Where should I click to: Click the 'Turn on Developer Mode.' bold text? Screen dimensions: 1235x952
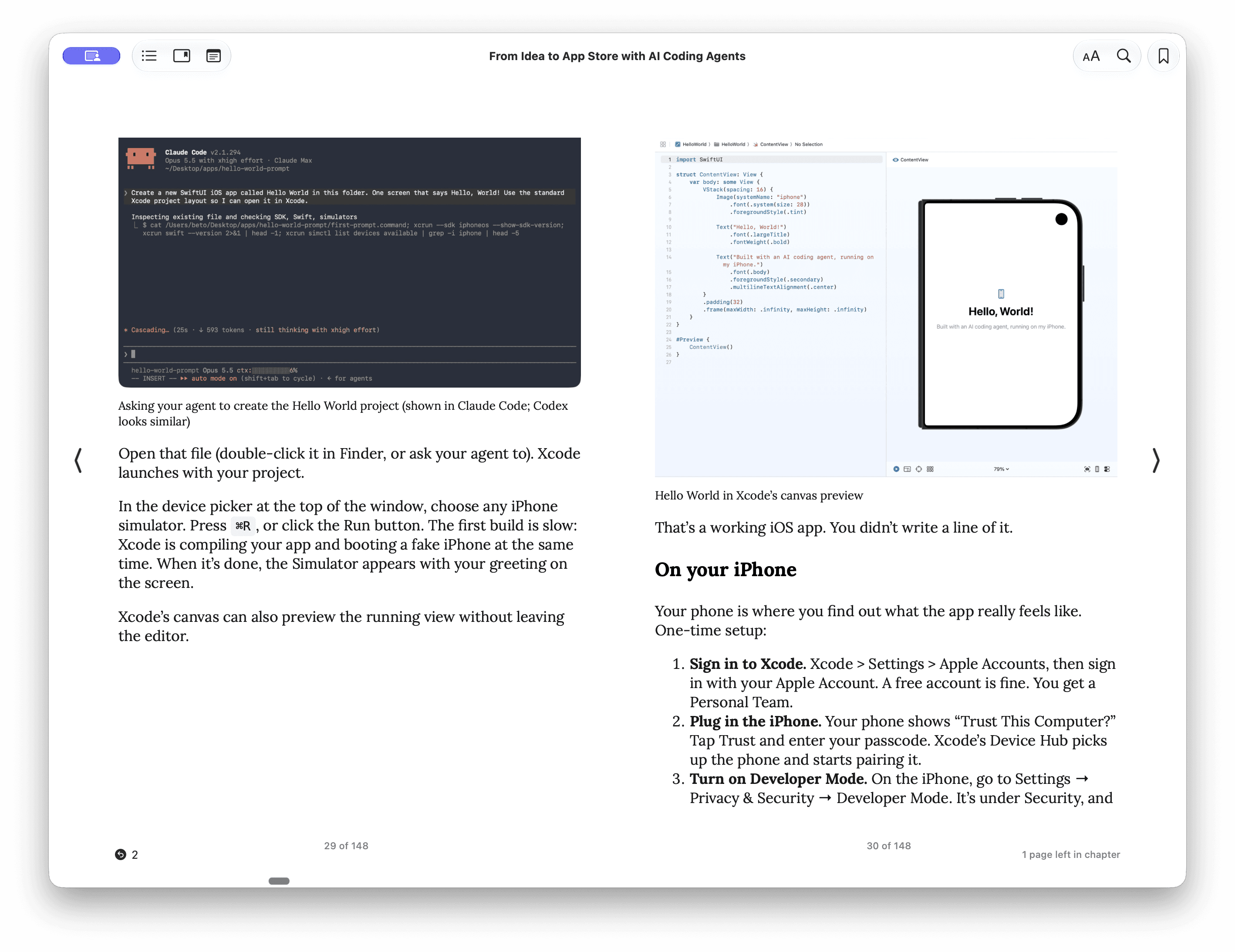click(x=778, y=779)
